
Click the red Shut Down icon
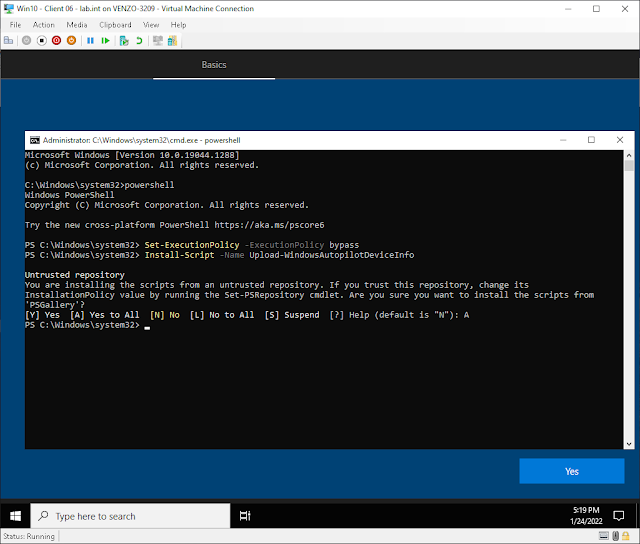[x=56, y=40]
